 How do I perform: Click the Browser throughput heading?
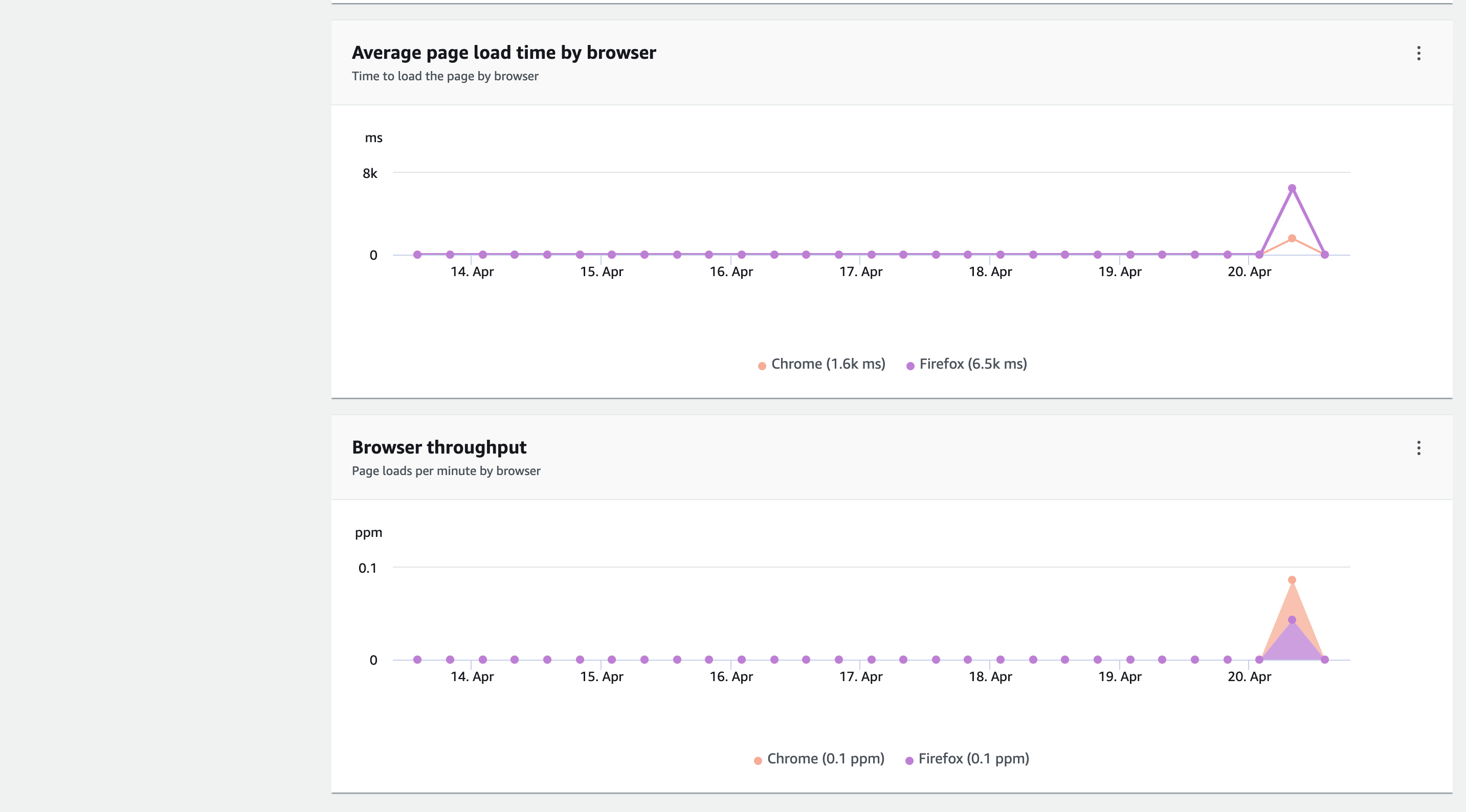click(x=439, y=448)
